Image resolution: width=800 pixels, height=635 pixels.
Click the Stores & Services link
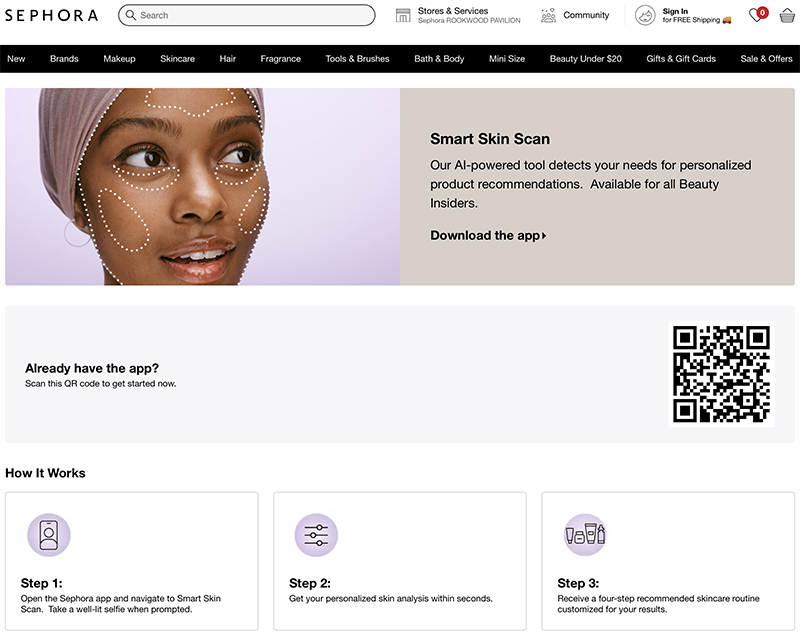coord(453,11)
